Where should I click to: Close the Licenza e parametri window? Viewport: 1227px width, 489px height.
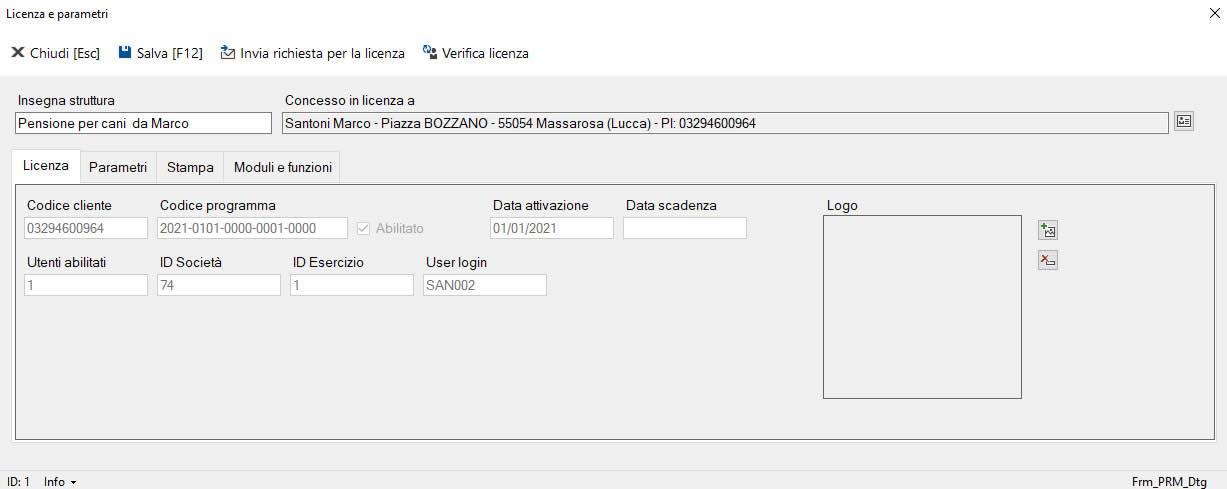(x=1213, y=14)
